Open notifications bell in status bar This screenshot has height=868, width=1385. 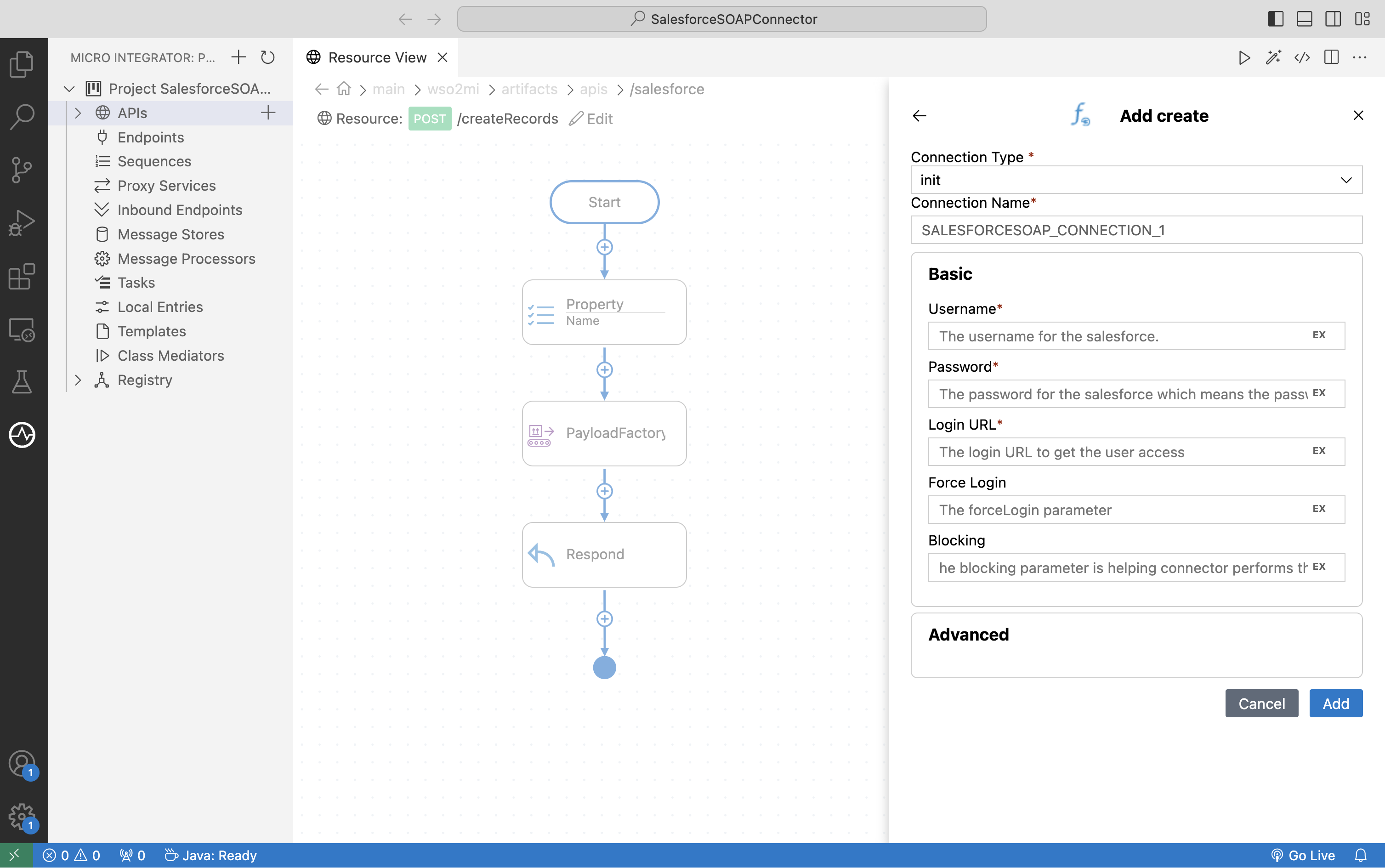(1361, 856)
